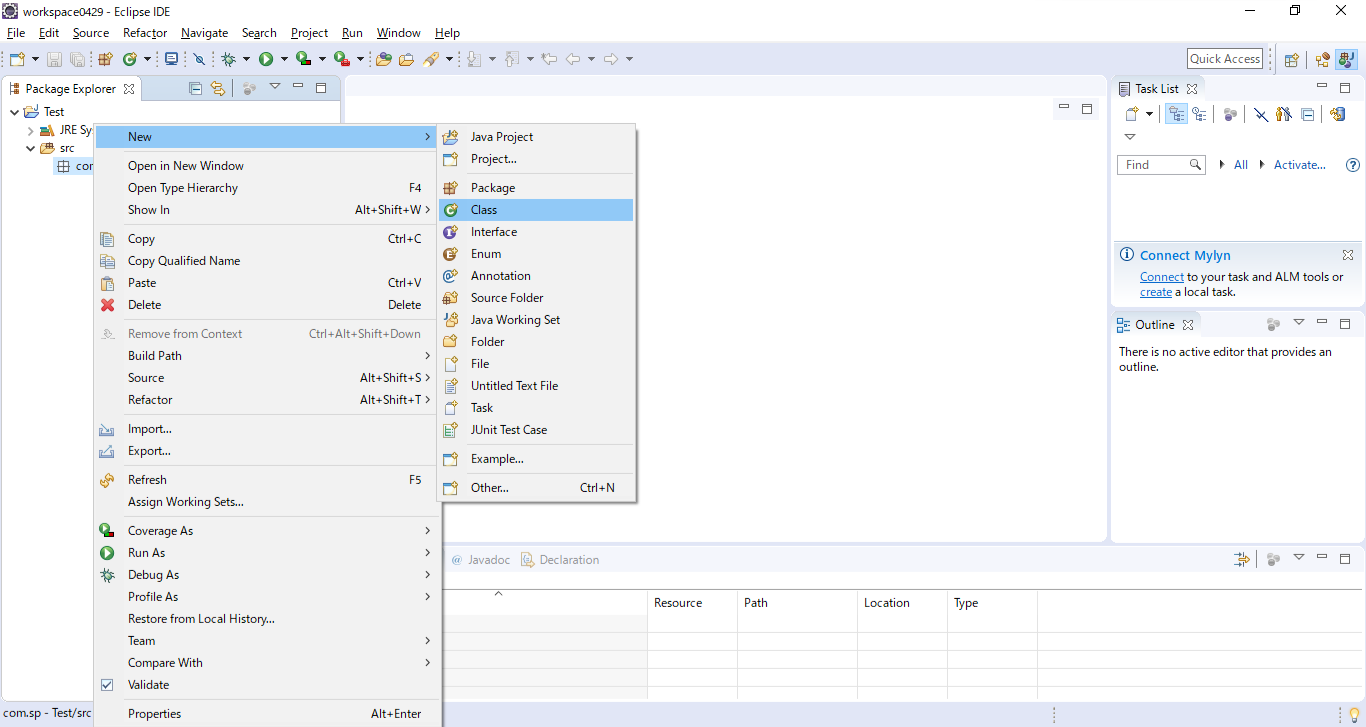Click Collapse All icon in Task List
This screenshot has width=1366, height=727.
tap(1307, 114)
